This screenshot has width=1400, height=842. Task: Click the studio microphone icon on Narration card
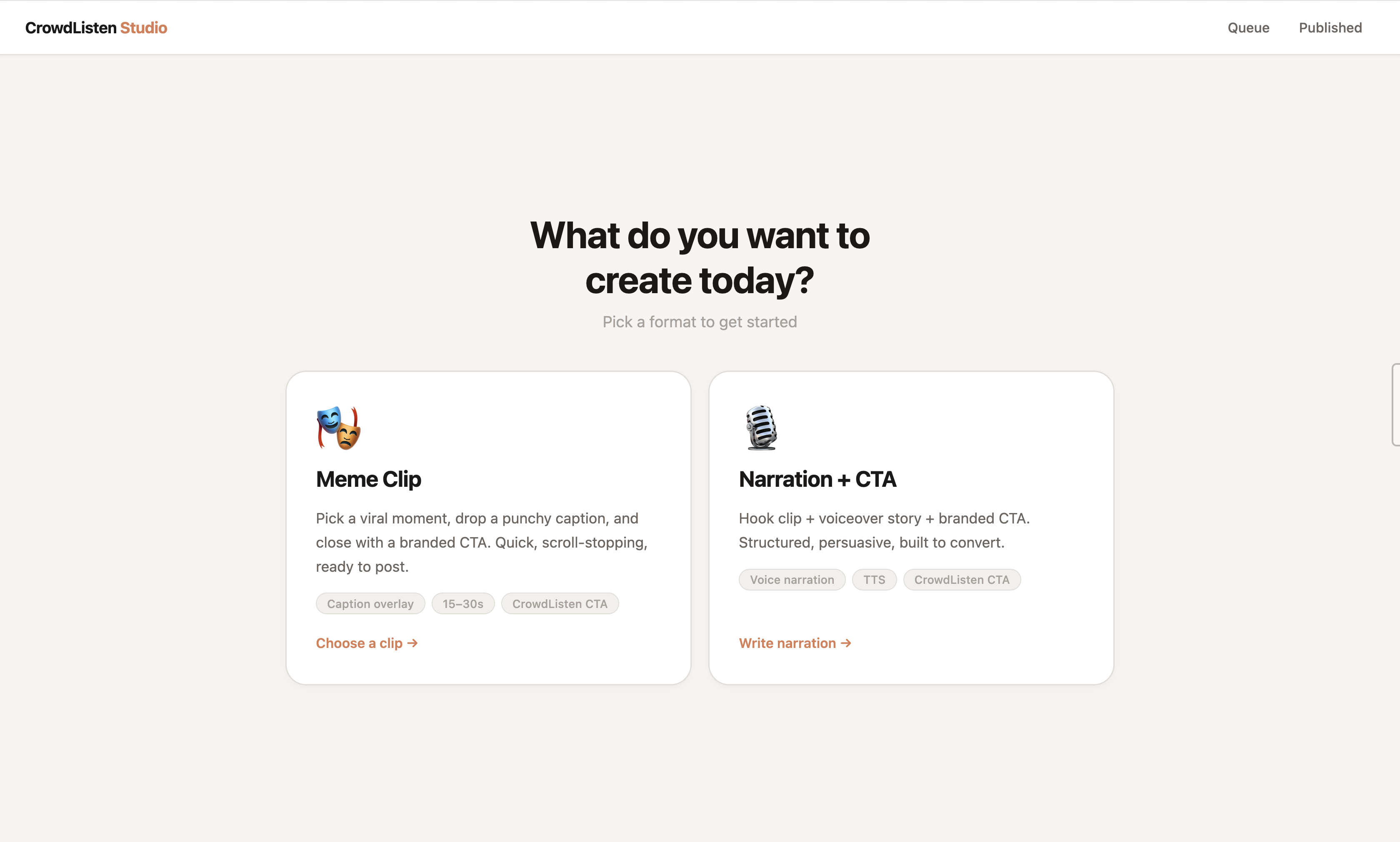coord(761,428)
